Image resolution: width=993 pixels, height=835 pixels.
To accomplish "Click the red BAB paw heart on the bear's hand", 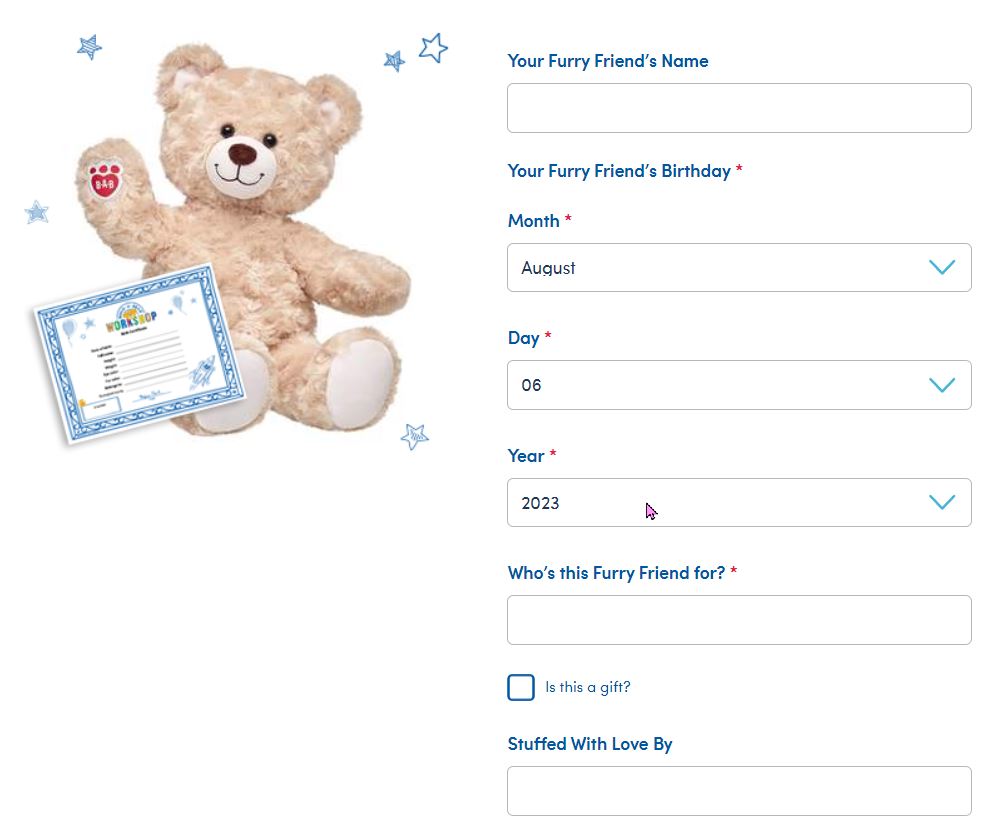I will (x=104, y=180).
